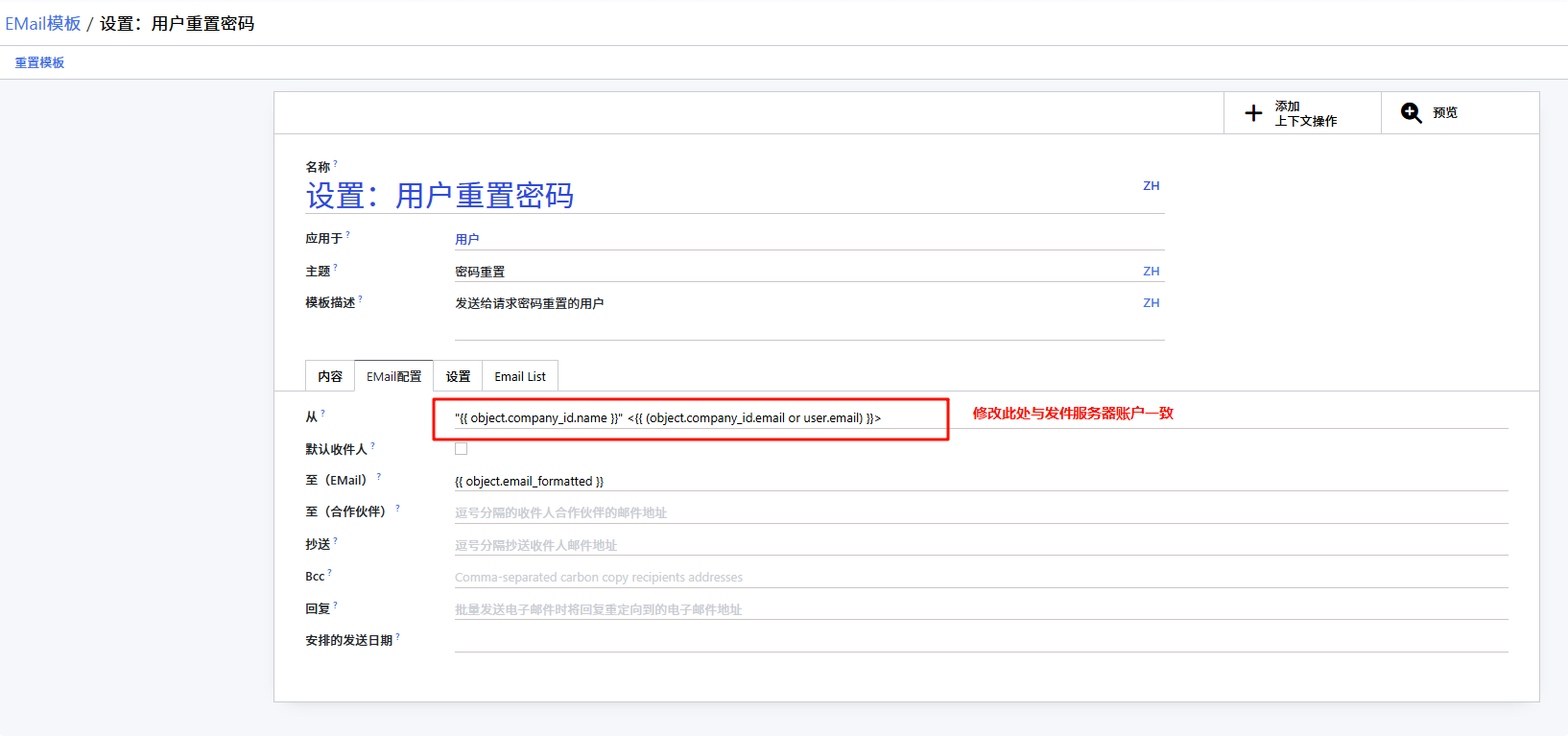Click the plus icon for adding context action
The width and height of the screenshot is (1568, 736).
tap(1253, 113)
